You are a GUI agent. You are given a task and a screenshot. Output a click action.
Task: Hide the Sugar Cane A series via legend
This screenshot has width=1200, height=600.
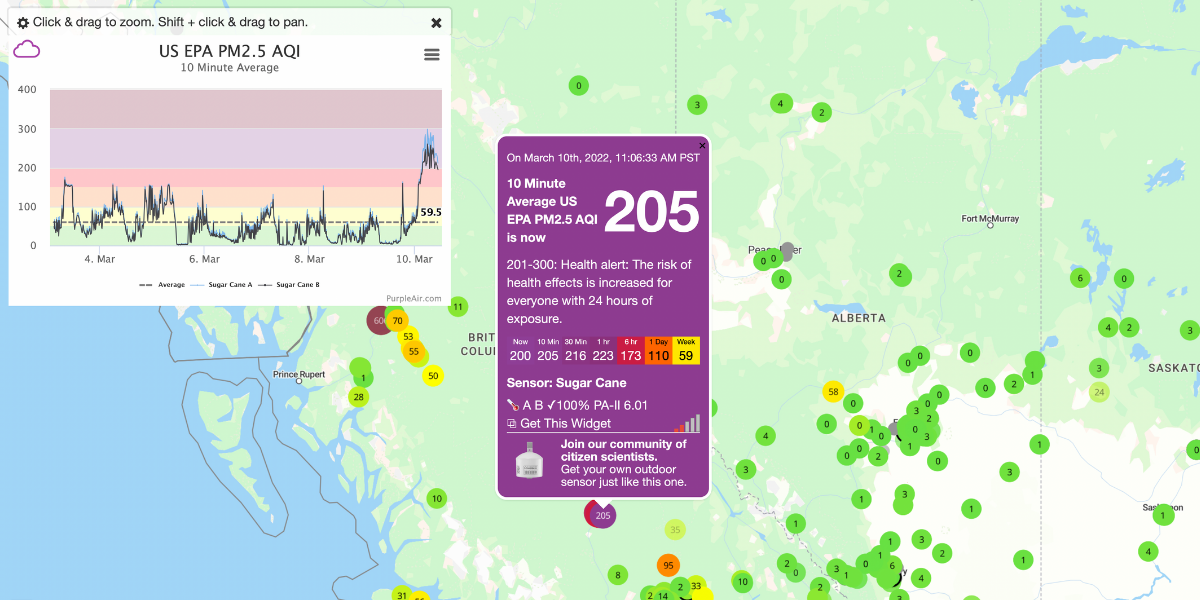[232, 283]
